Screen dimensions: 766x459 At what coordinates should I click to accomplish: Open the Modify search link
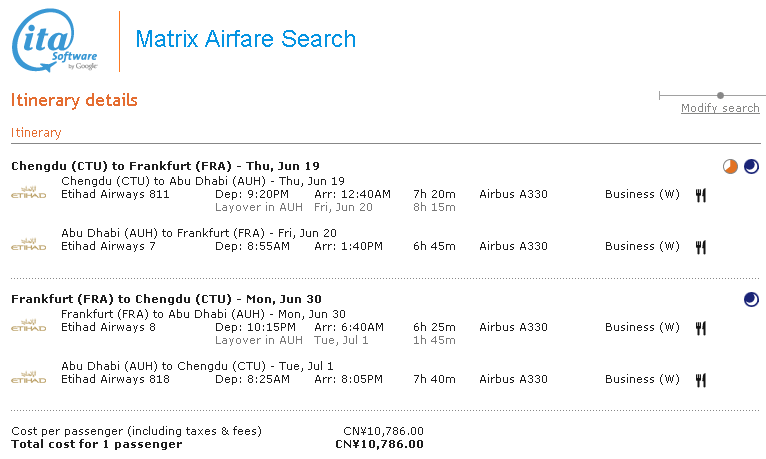720,109
